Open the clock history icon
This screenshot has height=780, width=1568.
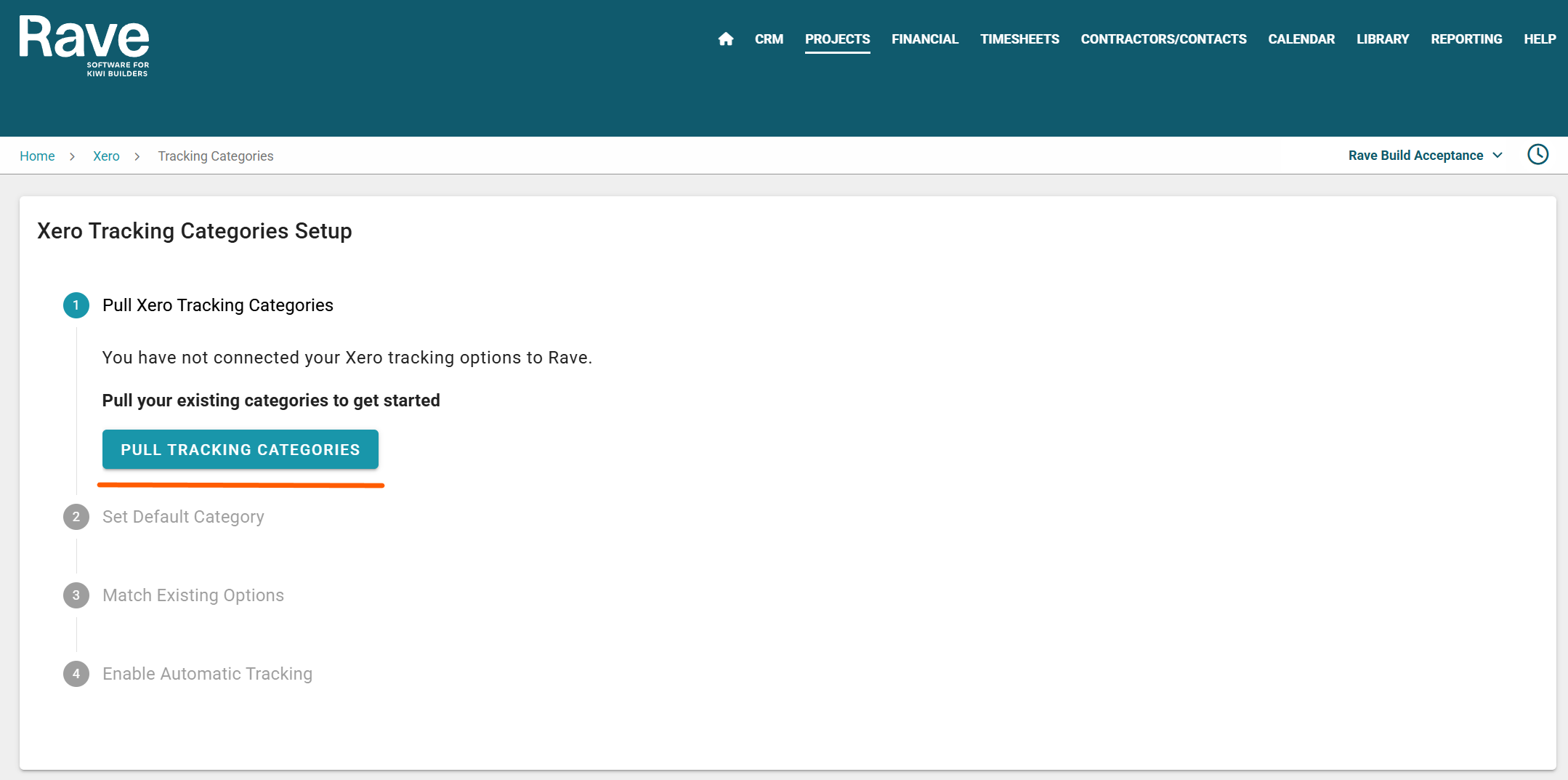coord(1537,155)
